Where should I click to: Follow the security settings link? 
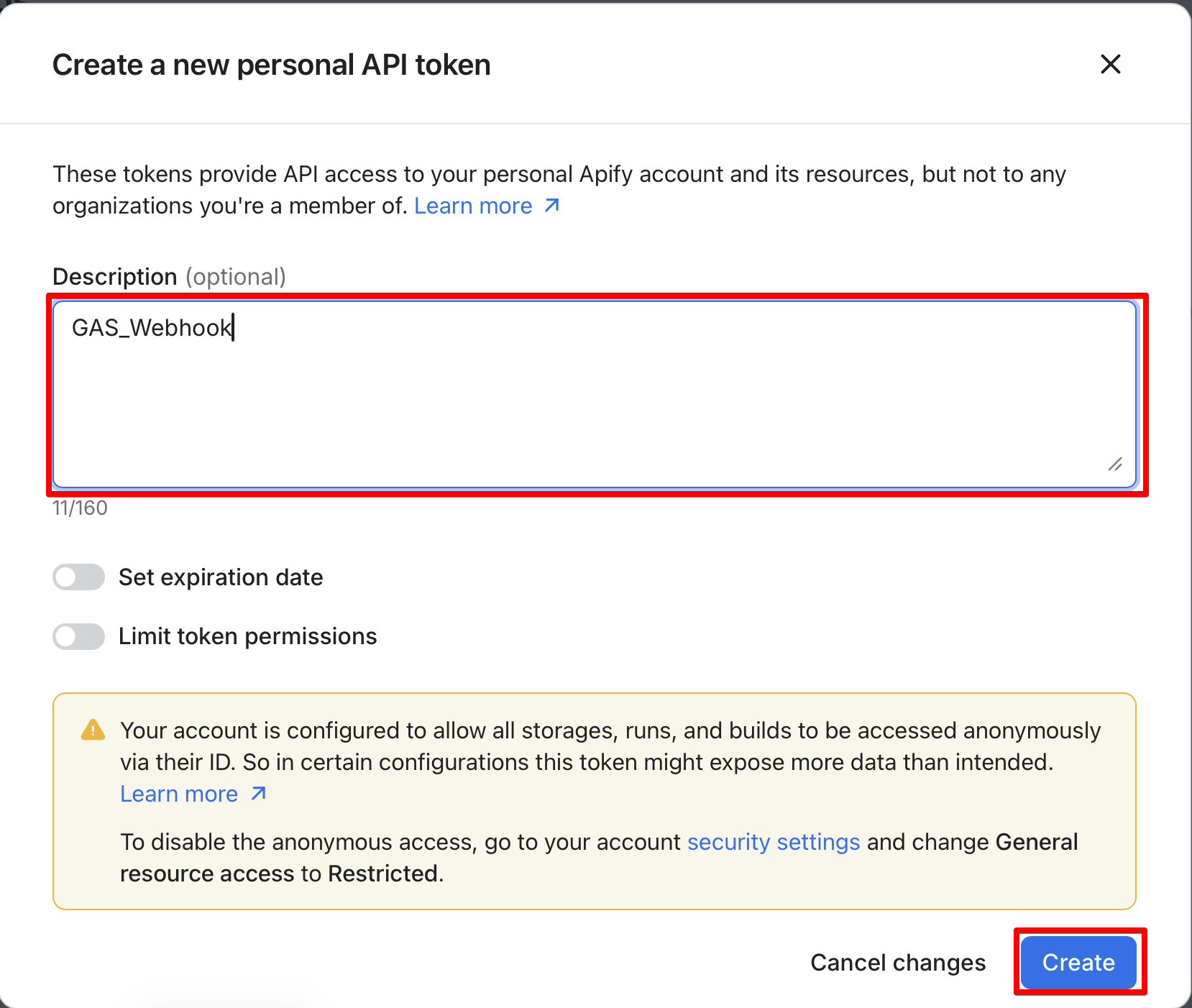tap(774, 842)
